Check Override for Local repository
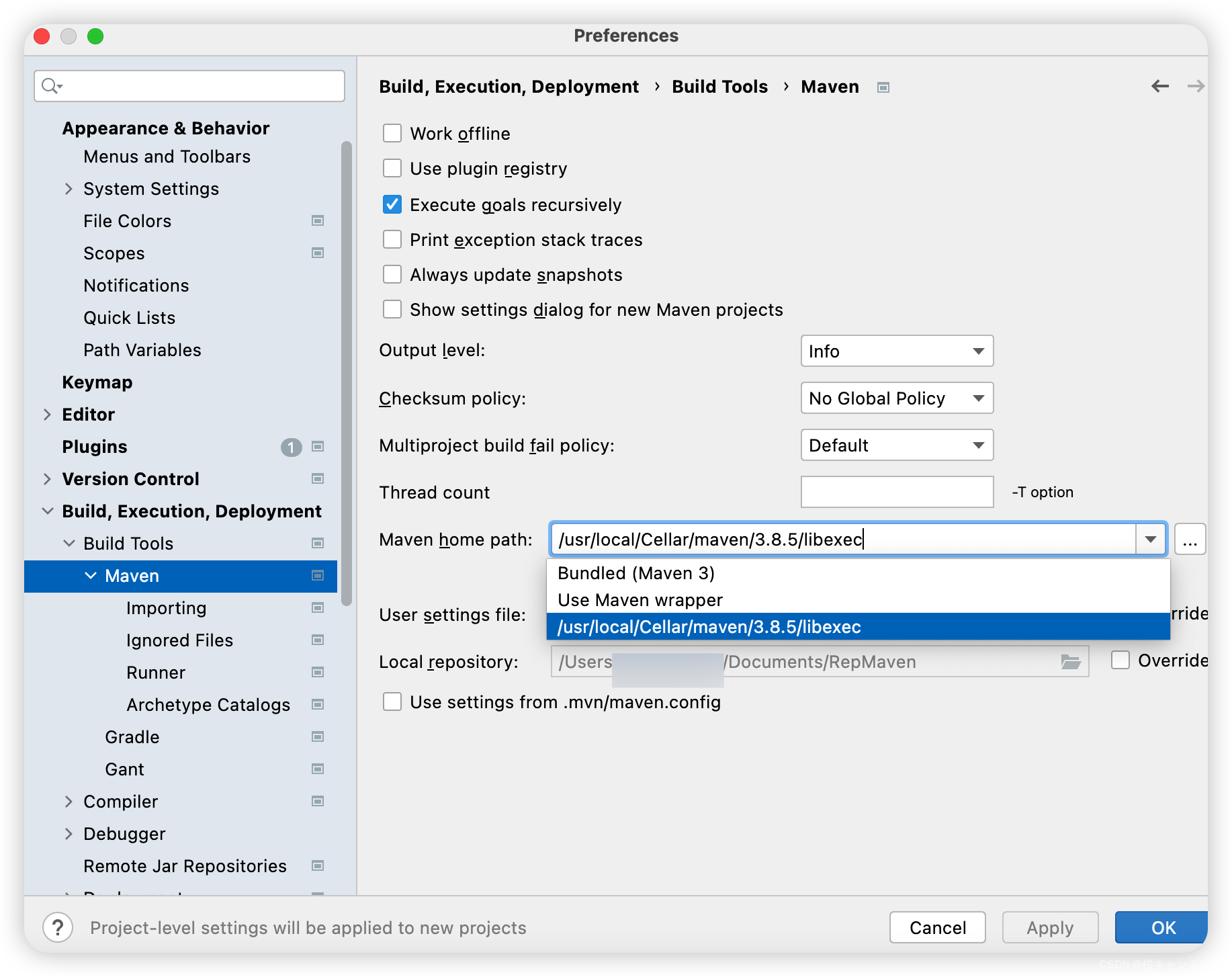 1120,660
